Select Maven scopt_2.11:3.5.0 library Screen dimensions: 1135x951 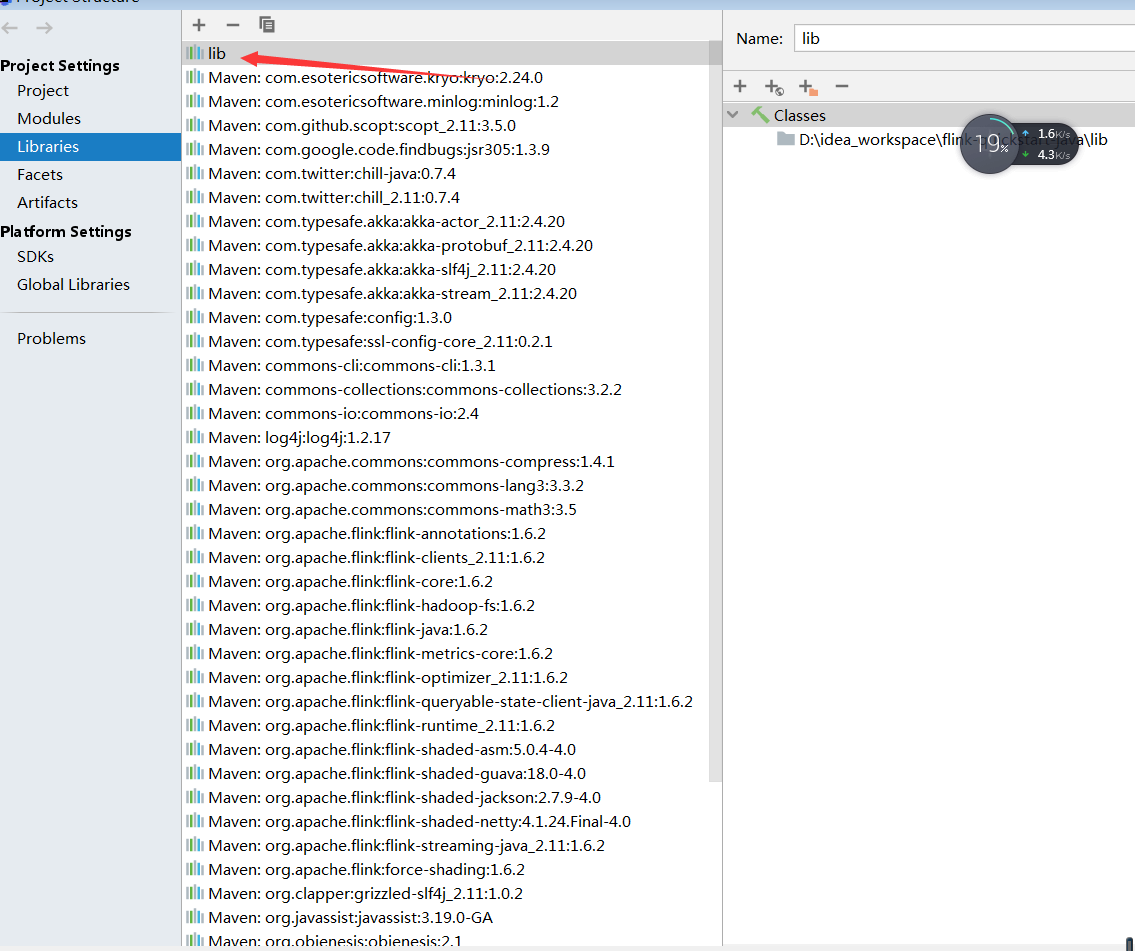coord(445,125)
